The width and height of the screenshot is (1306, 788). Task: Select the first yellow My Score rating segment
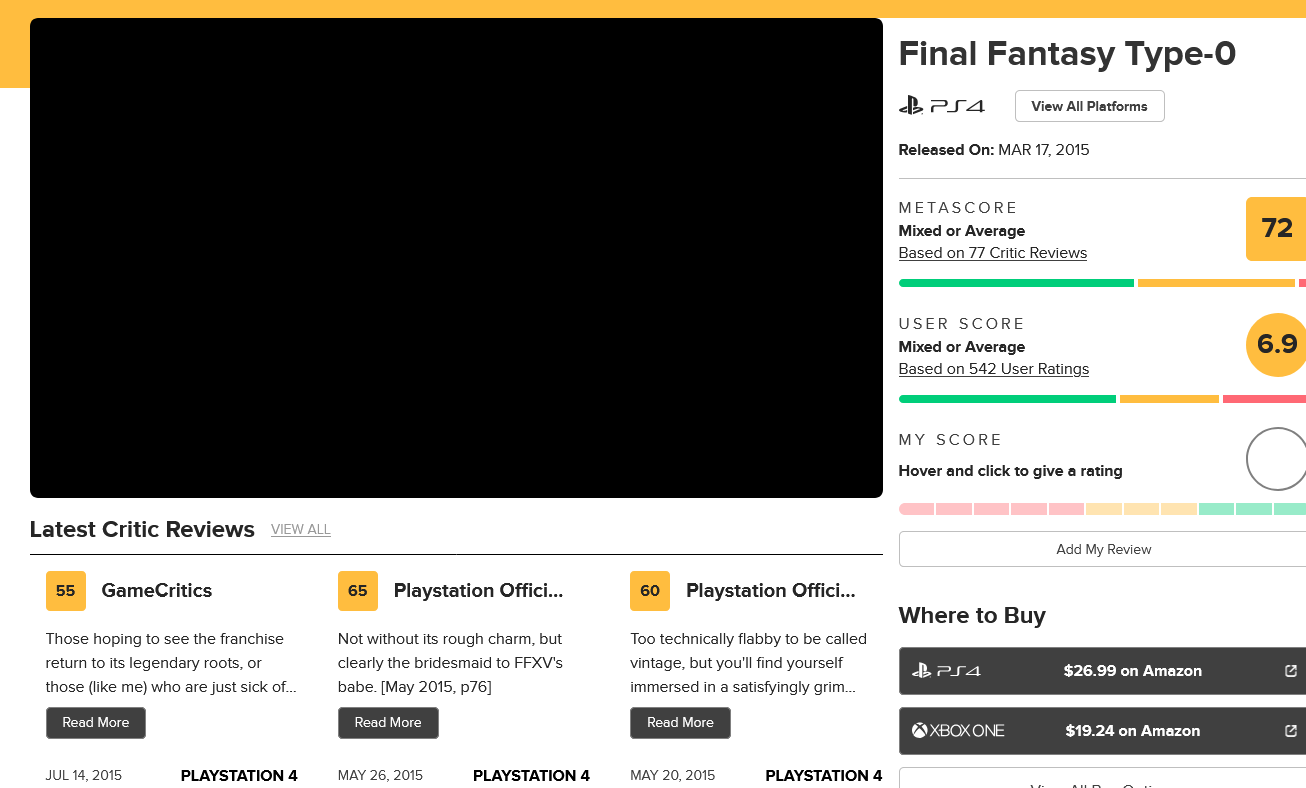click(1103, 509)
